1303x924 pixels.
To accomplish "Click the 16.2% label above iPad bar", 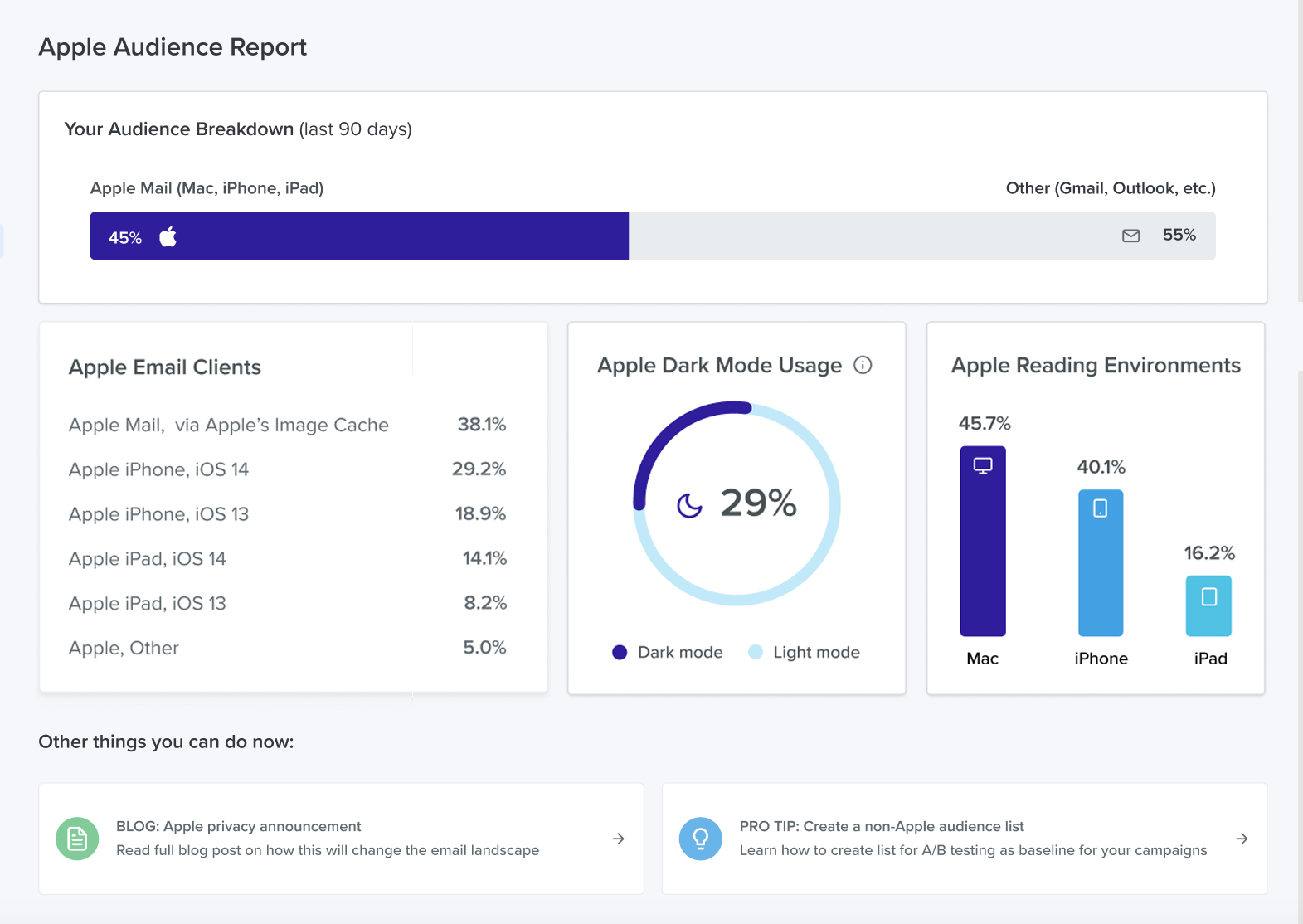I will pos(1209,552).
